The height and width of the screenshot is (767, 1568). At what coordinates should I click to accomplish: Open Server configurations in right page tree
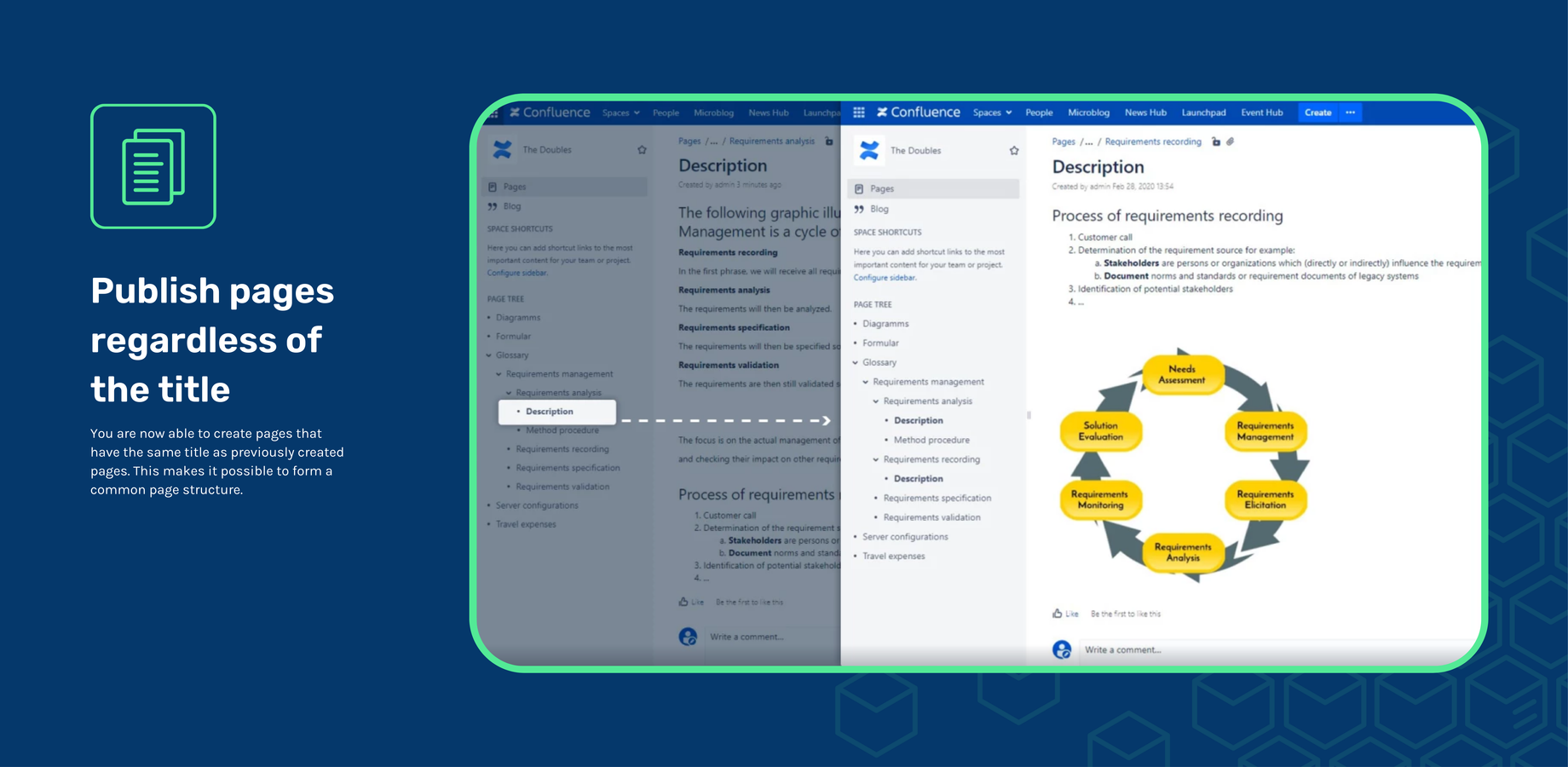[x=905, y=537]
